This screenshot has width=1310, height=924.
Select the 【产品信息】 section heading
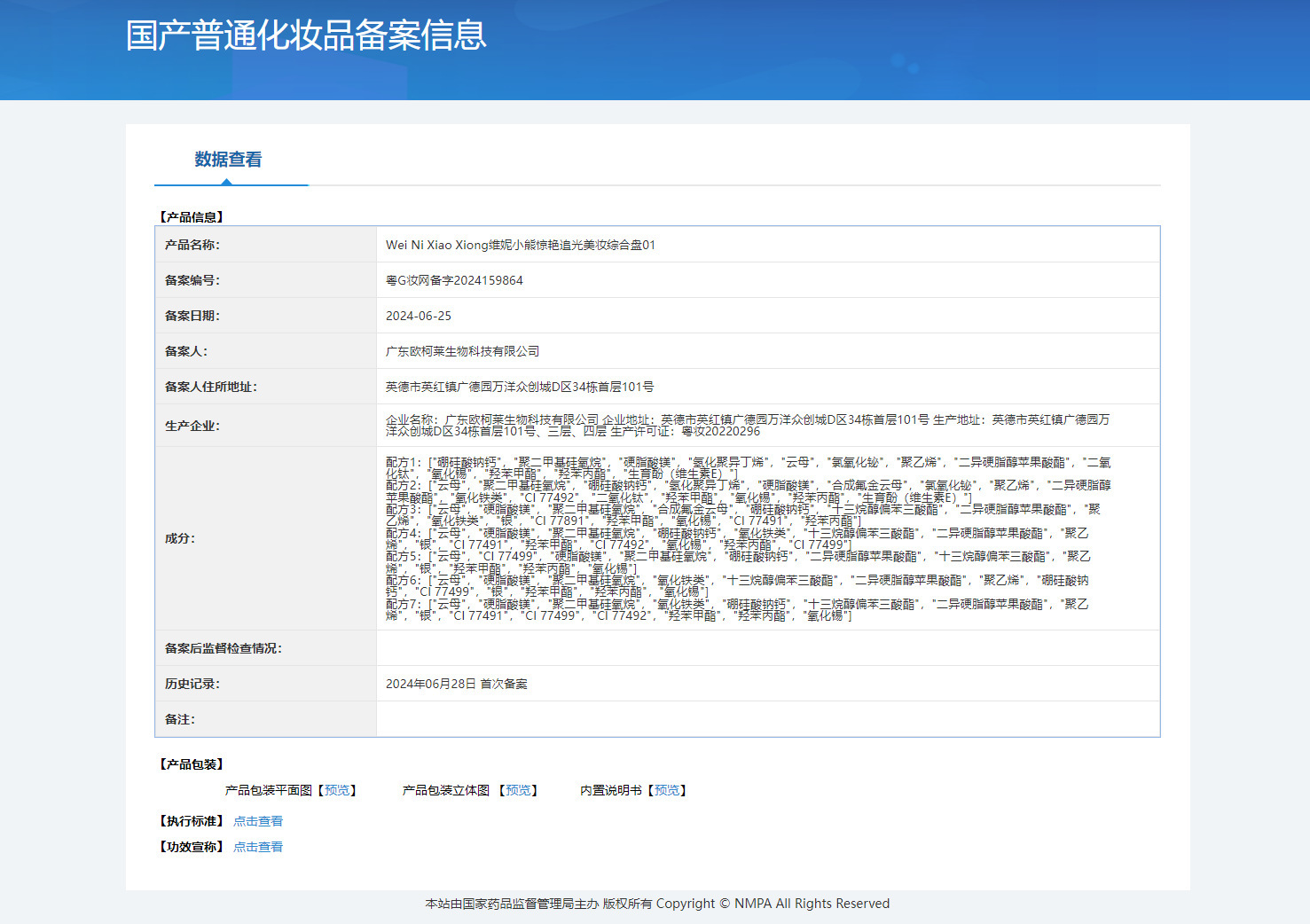[x=191, y=216]
